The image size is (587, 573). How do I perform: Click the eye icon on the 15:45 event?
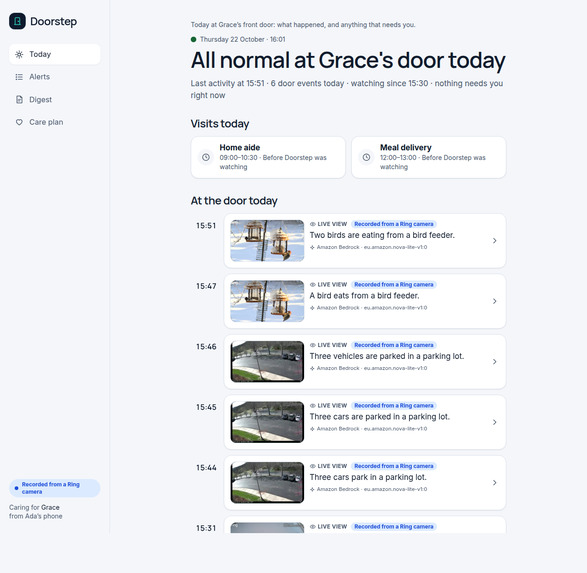click(313, 406)
